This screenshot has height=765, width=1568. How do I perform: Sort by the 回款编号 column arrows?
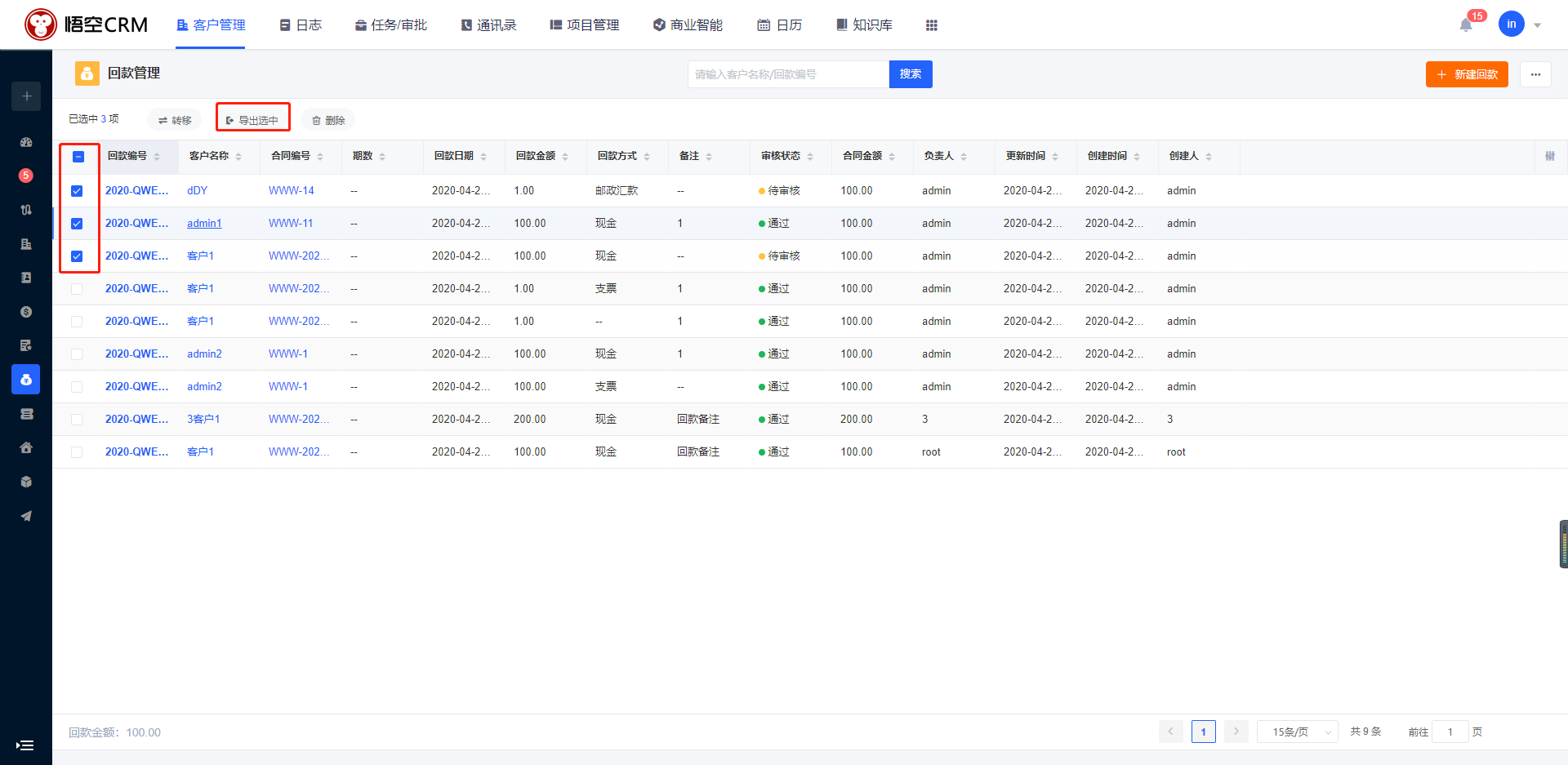[157, 157]
